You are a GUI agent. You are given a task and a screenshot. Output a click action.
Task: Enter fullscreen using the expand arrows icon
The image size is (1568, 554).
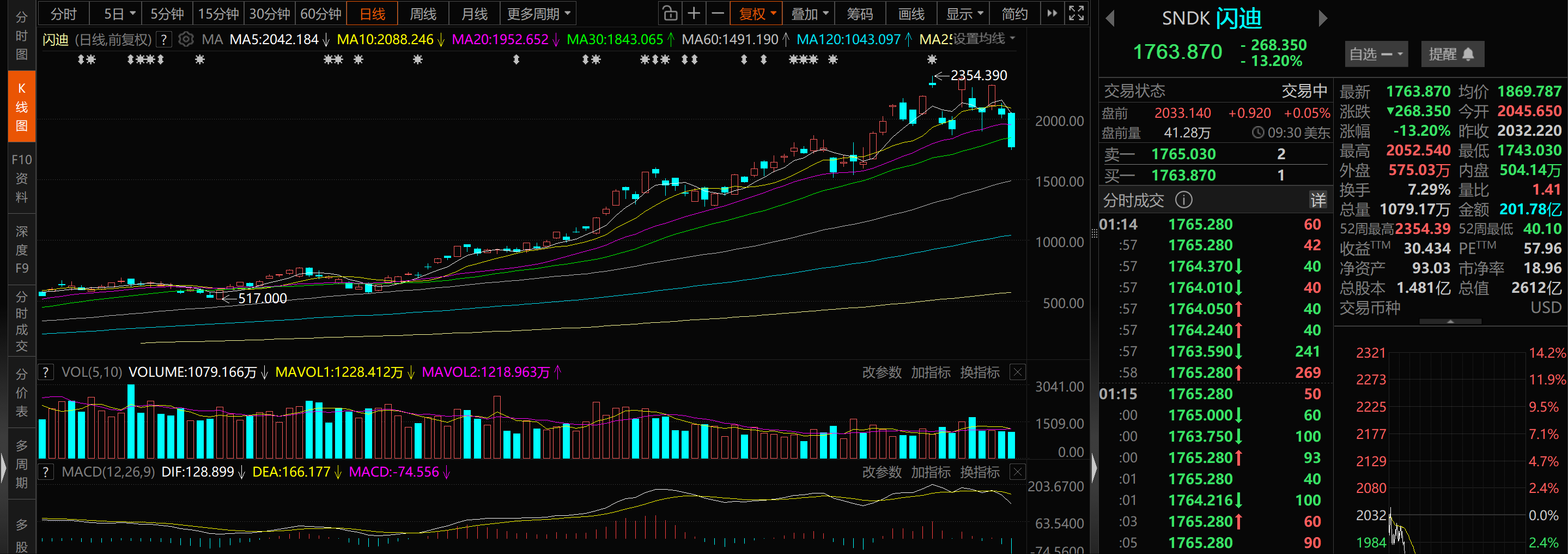pos(1076,13)
